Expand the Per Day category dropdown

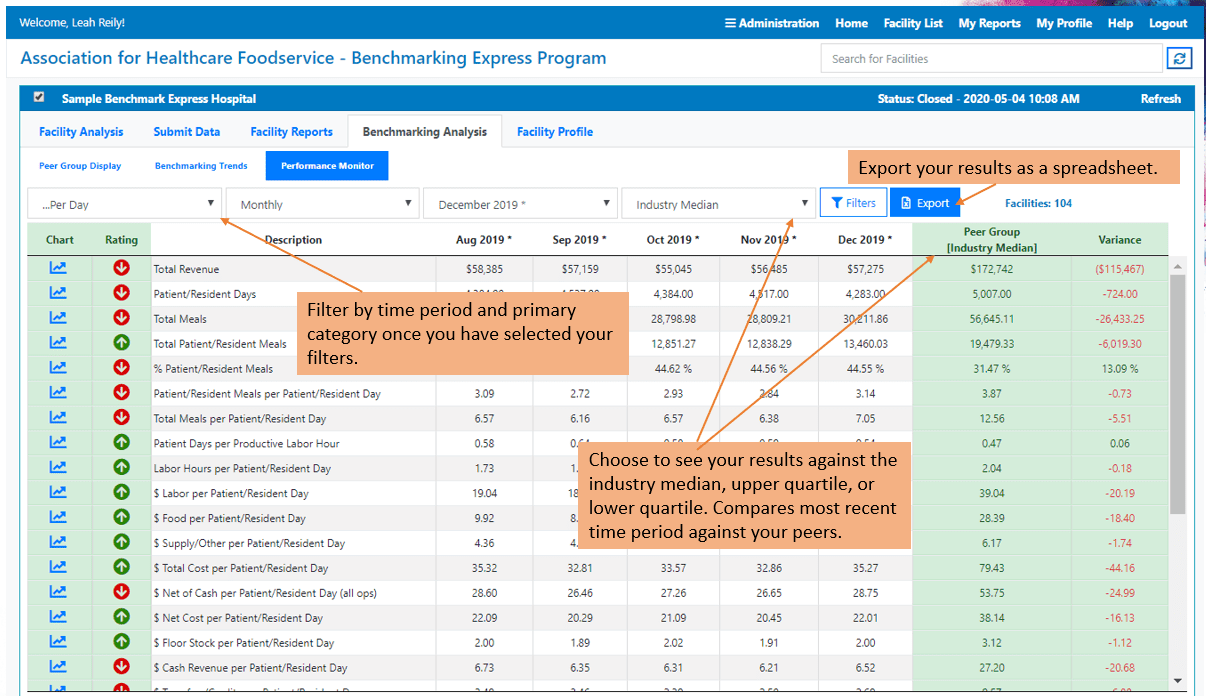click(x=124, y=204)
